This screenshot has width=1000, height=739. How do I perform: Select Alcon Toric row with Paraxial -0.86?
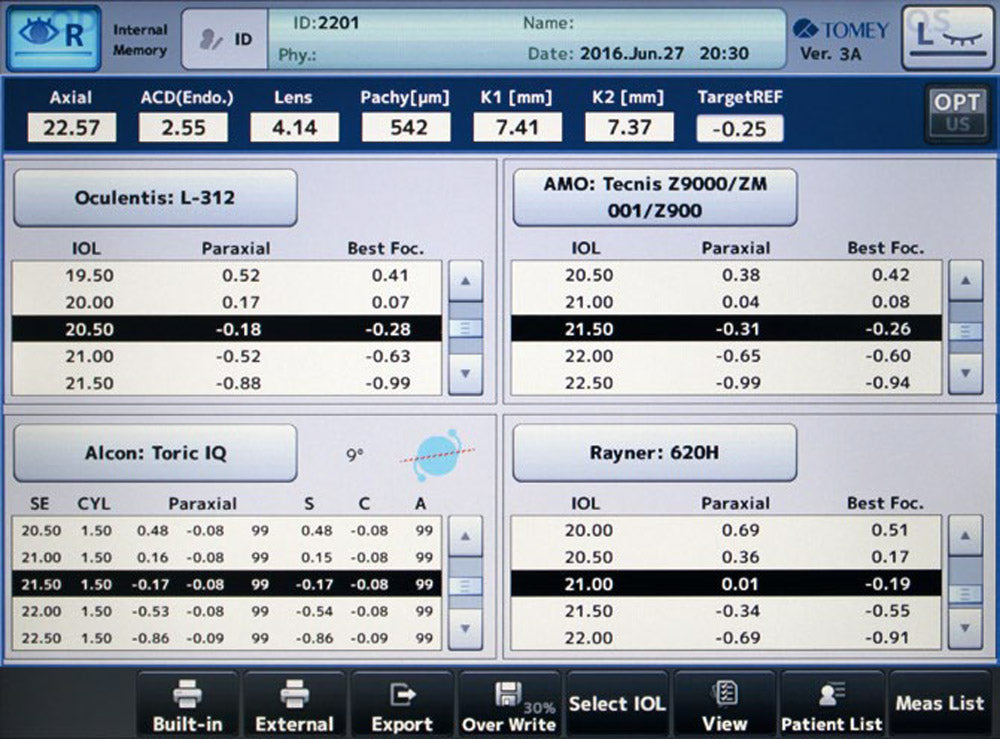[226, 638]
